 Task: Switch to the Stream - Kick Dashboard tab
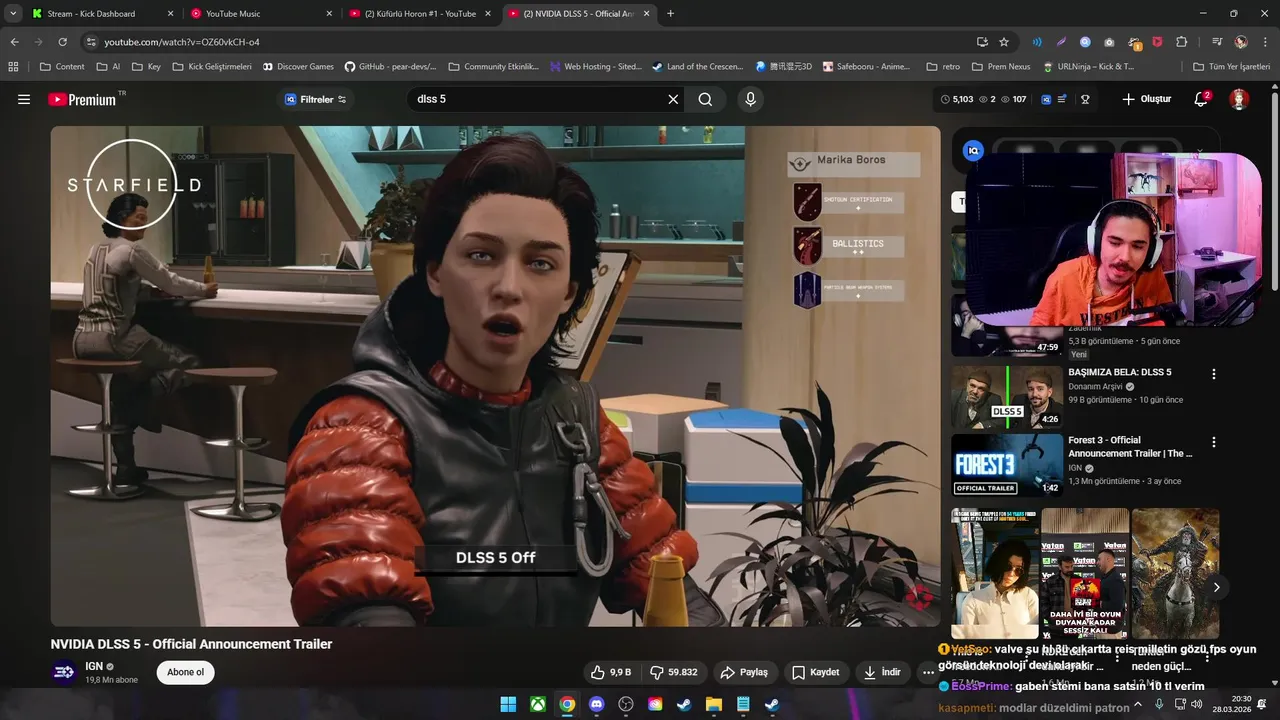pyautogui.click(x=102, y=14)
